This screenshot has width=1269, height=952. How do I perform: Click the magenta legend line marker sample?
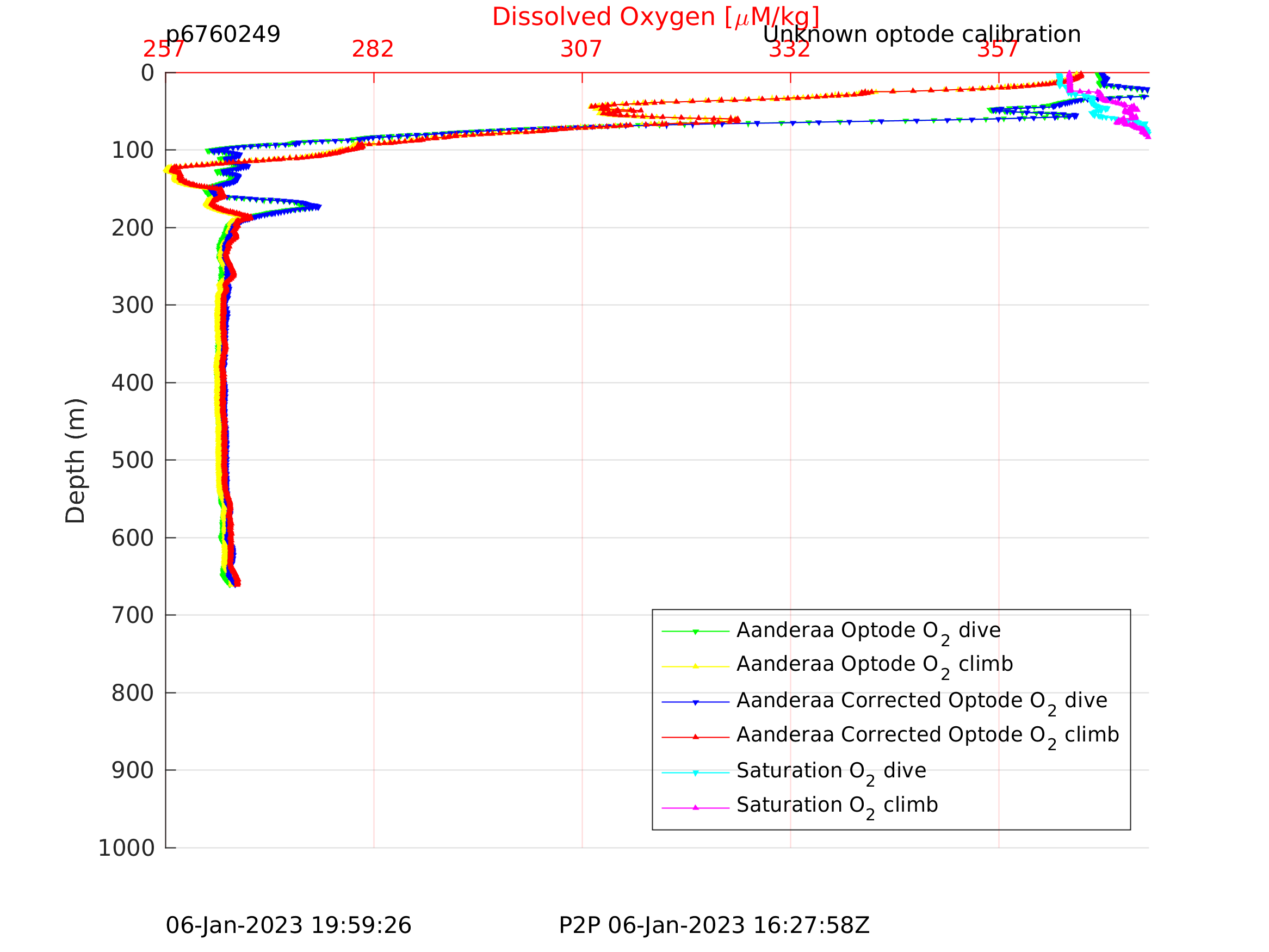click(695, 807)
